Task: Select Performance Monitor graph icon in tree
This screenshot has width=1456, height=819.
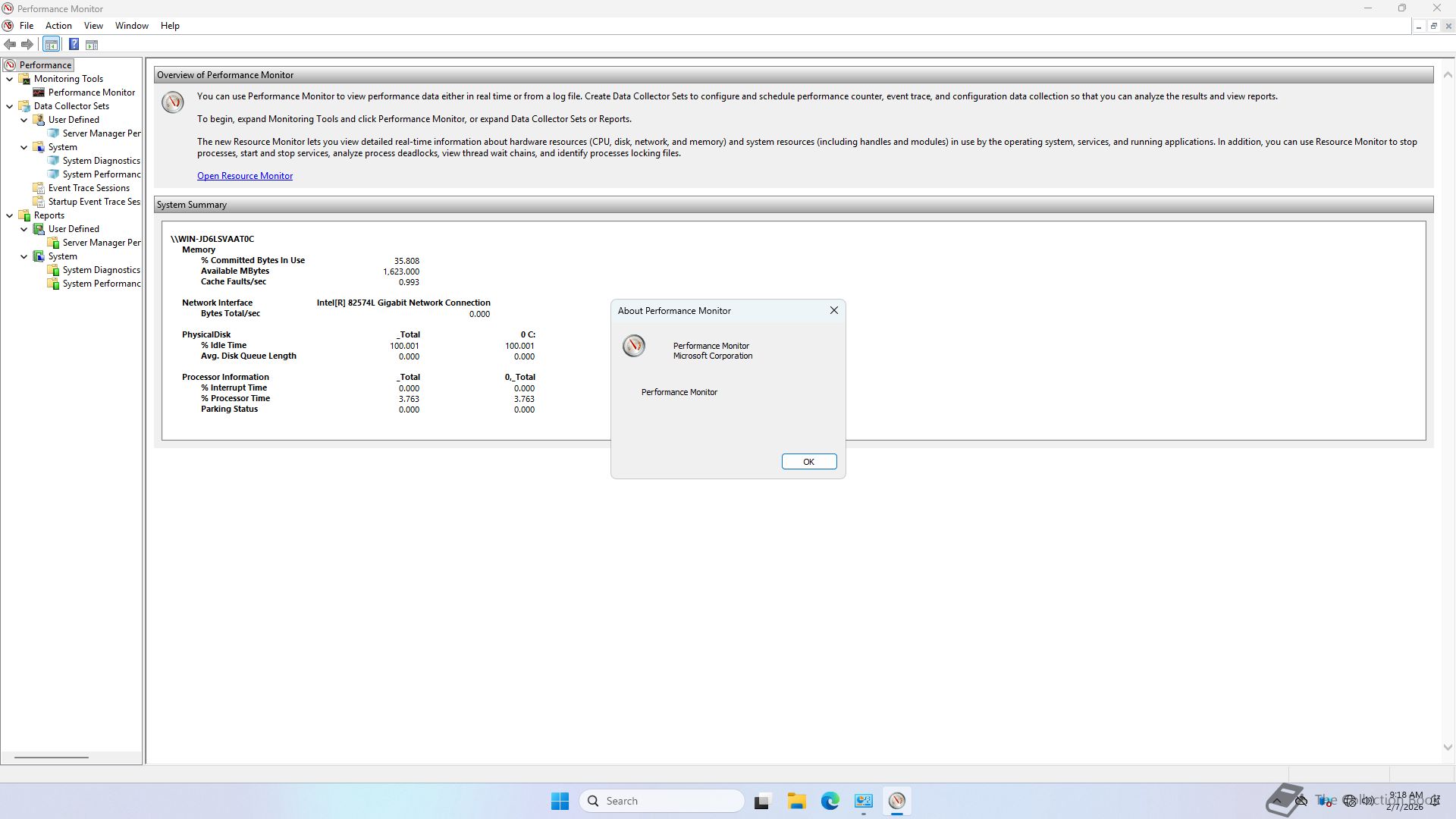Action: 39,93
